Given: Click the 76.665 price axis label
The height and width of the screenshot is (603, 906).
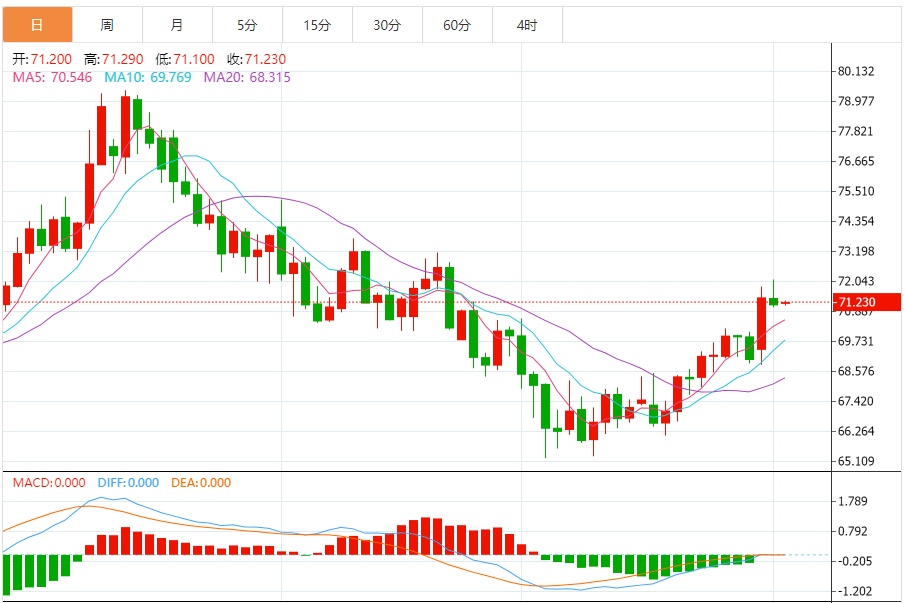Looking at the screenshot, I should [x=856, y=161].
